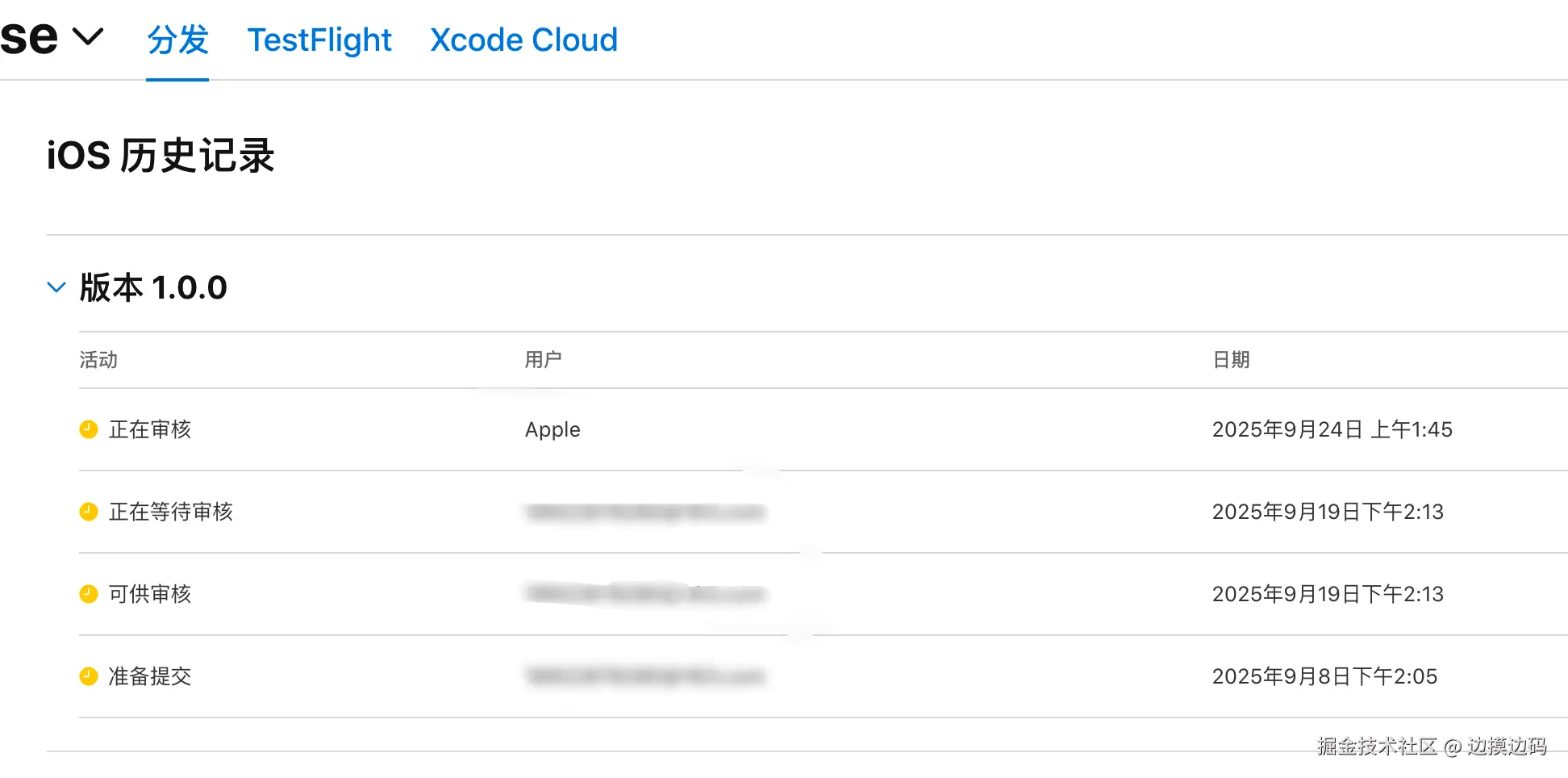Click the yellow status icon beside 可供审核
The width and height of the screenshot is (1568, 778).
point(89,594)
